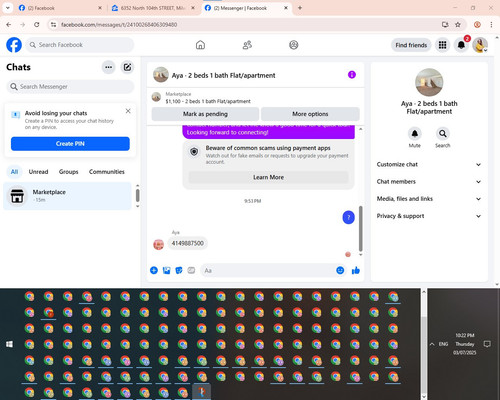The width and height of the screenshot is (500, 400).
Task: Switch to the Unread filter
Action: point(38,172)
